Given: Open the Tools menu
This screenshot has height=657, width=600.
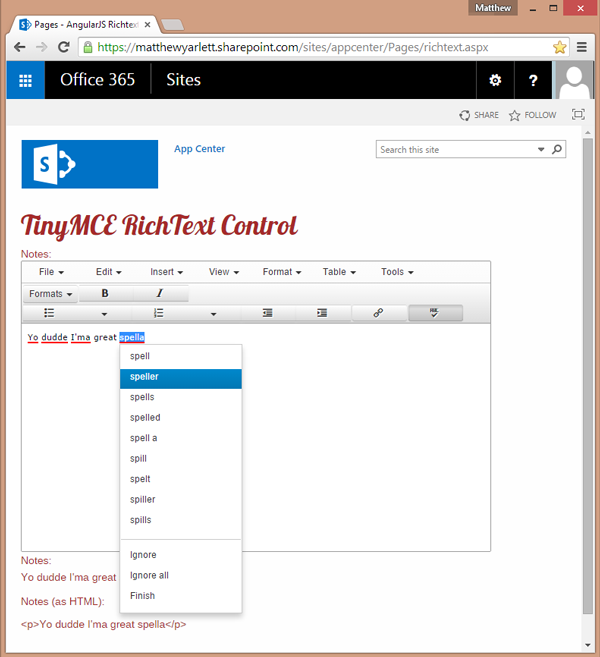Looking at the screenshot, I should [x=397, y=272].
